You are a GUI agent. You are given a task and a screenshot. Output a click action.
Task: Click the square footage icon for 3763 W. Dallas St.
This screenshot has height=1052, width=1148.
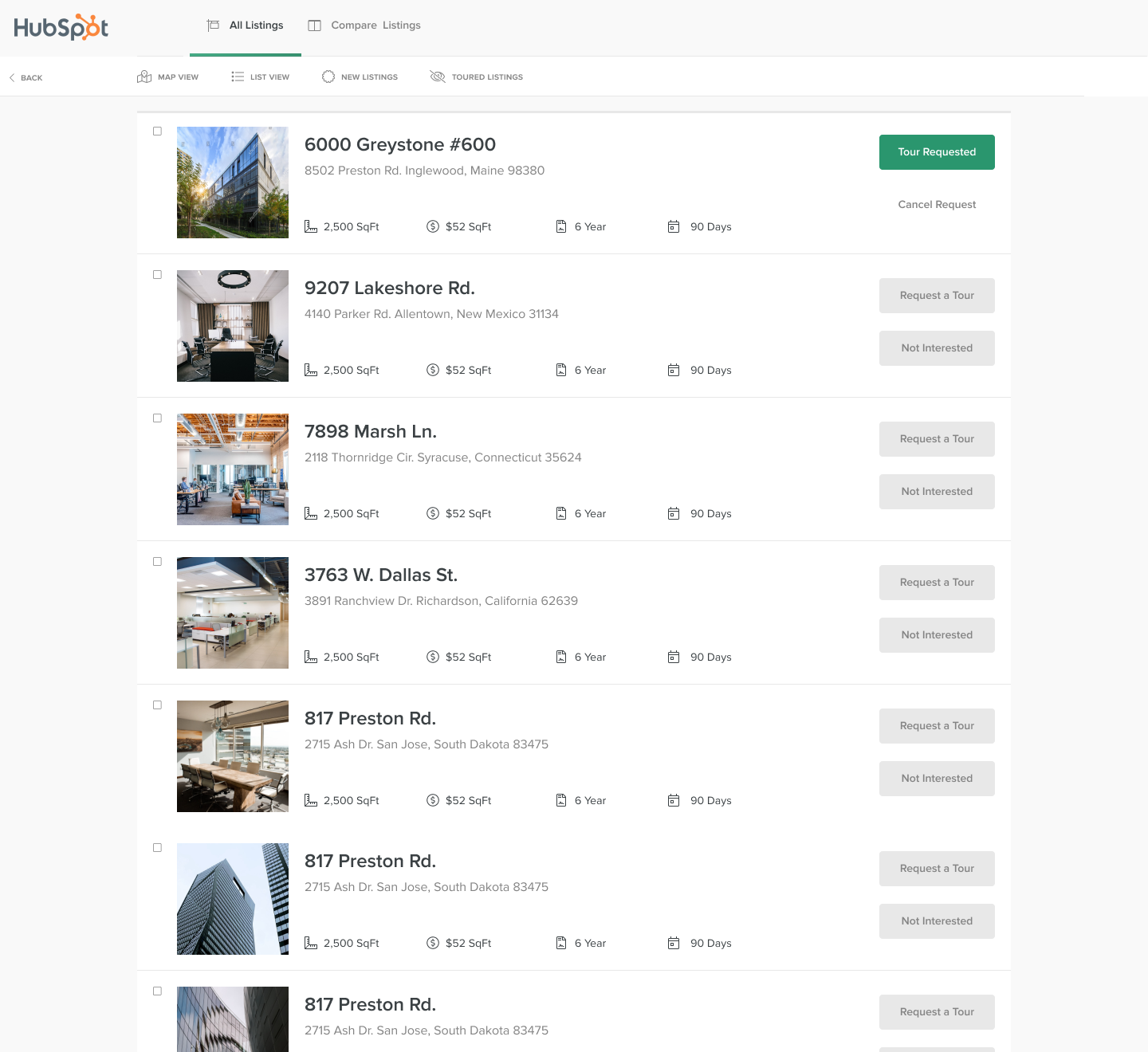311,657
